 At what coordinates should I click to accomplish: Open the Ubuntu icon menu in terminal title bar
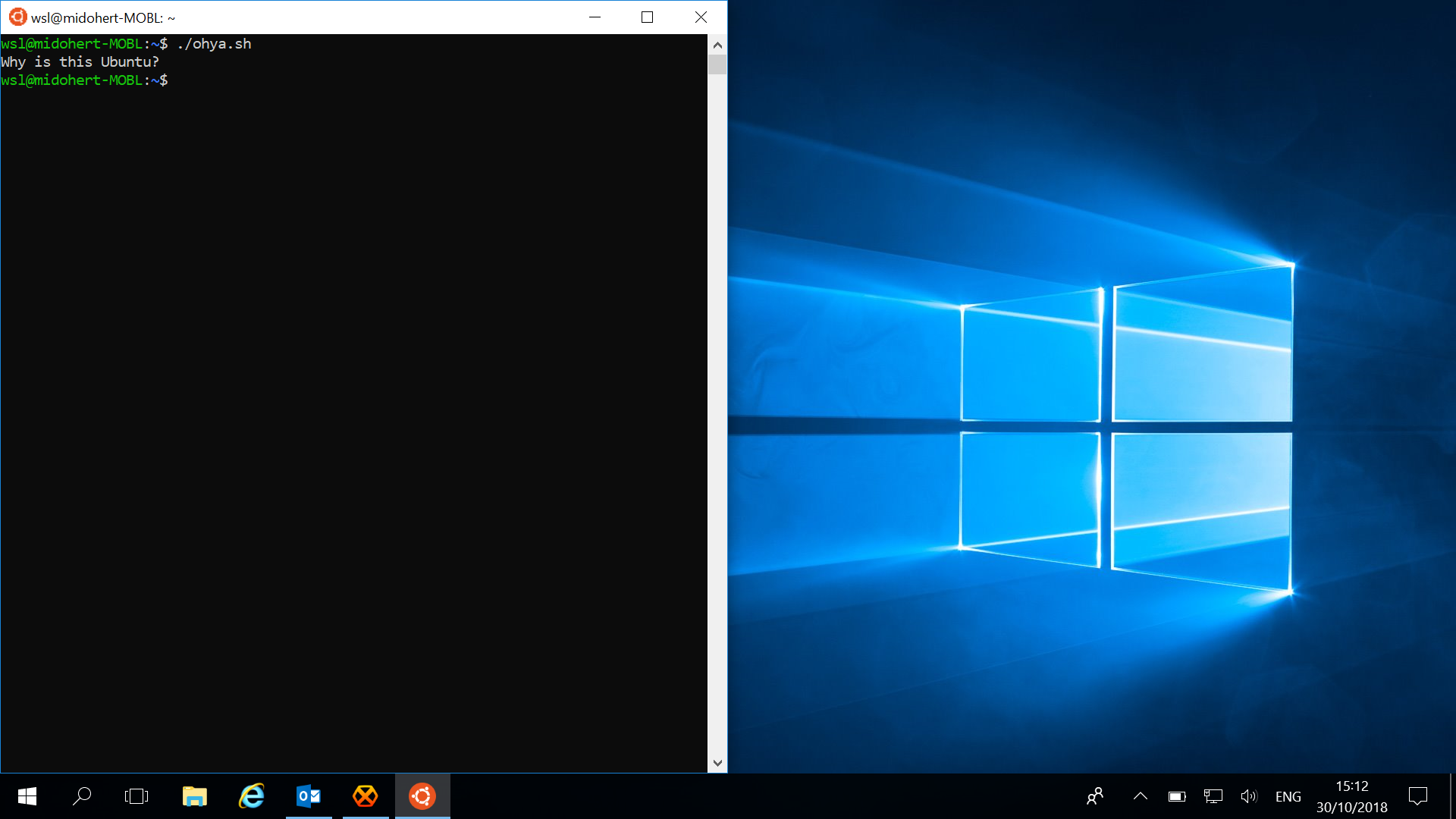[18, 17]
